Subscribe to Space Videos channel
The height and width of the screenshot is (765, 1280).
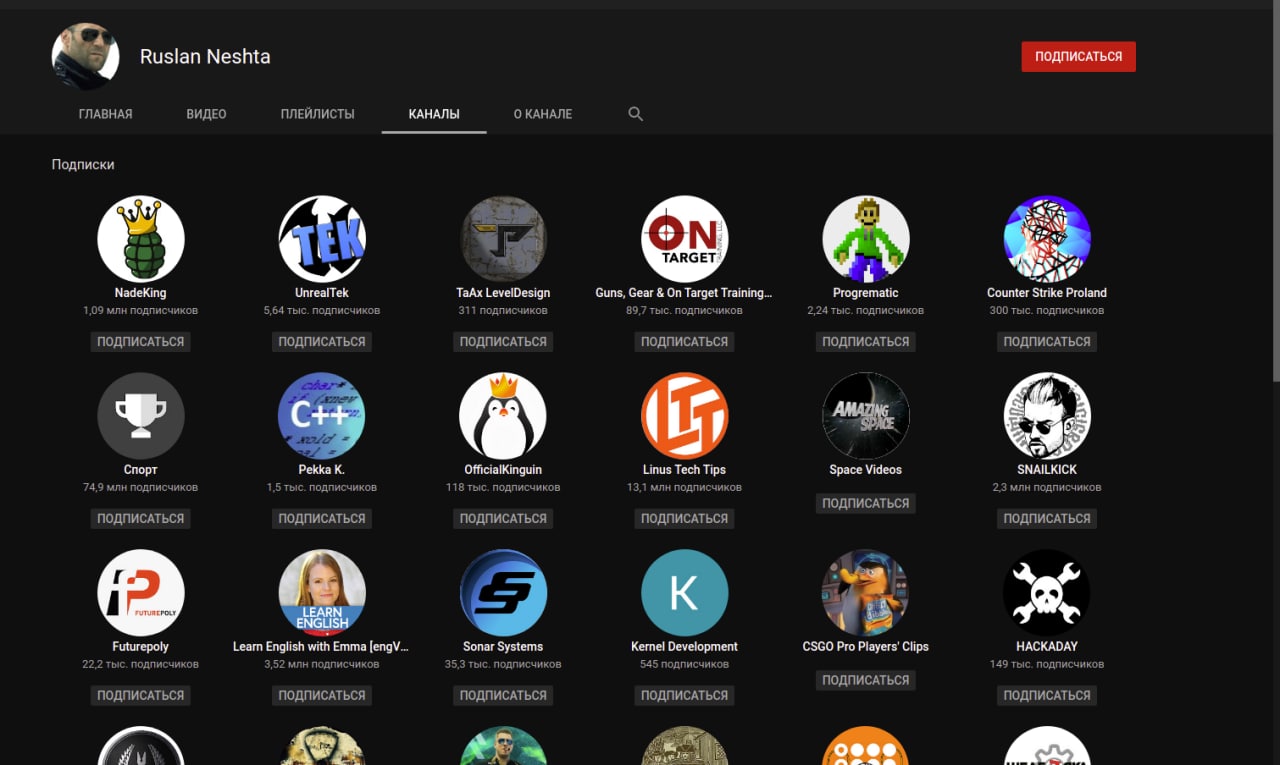(866, 503)
